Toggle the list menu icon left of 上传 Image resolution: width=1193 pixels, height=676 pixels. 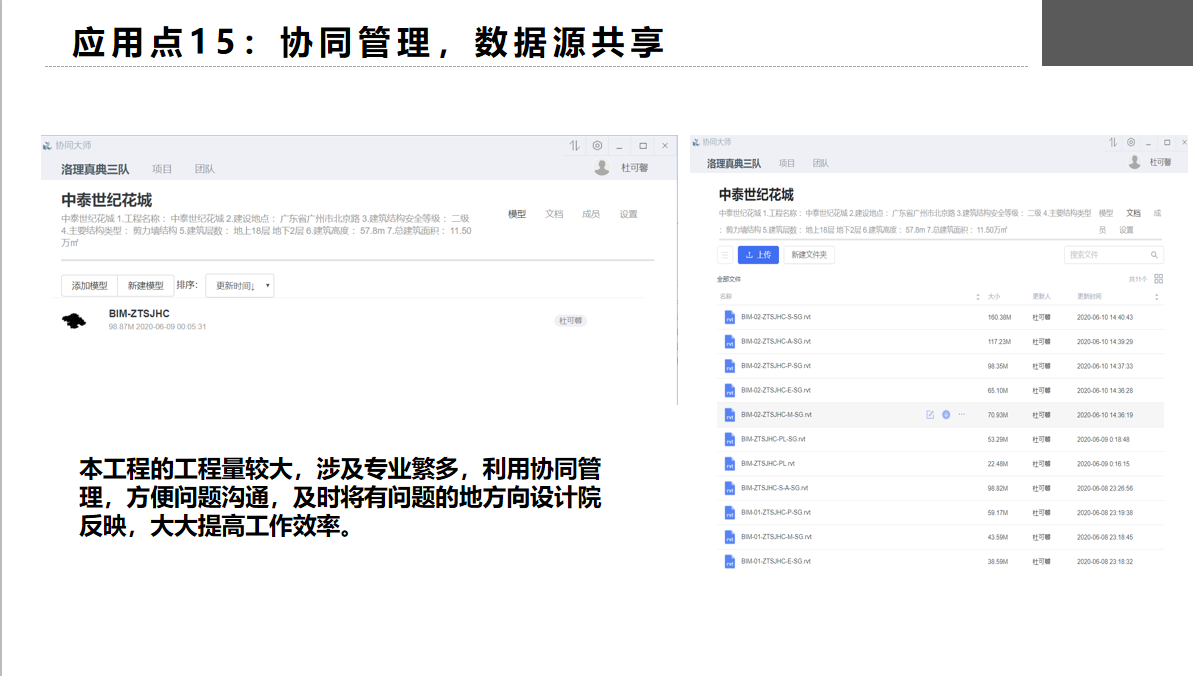click(726, 255)
